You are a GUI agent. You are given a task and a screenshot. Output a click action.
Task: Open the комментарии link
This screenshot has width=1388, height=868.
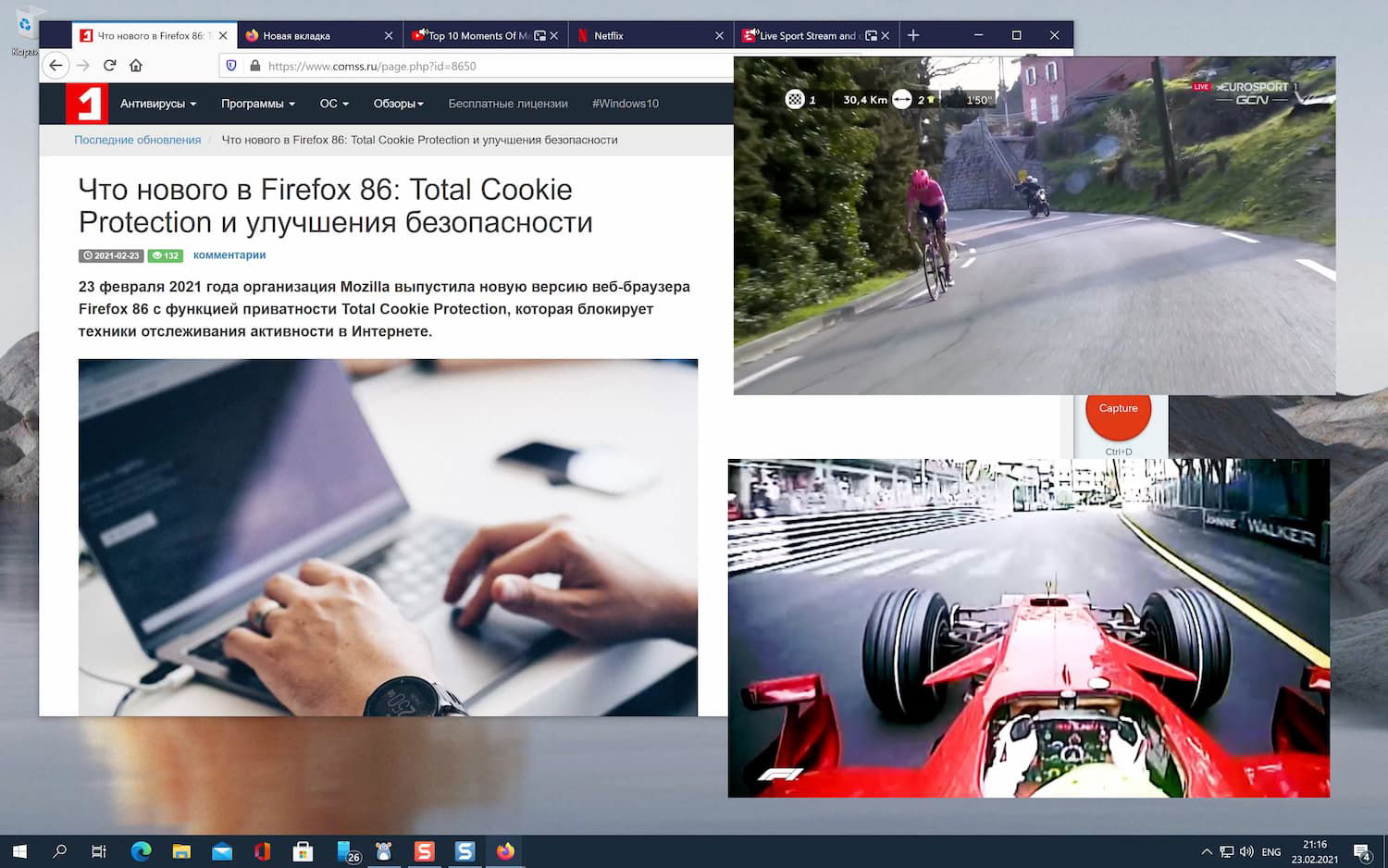(x=229, y=255)
